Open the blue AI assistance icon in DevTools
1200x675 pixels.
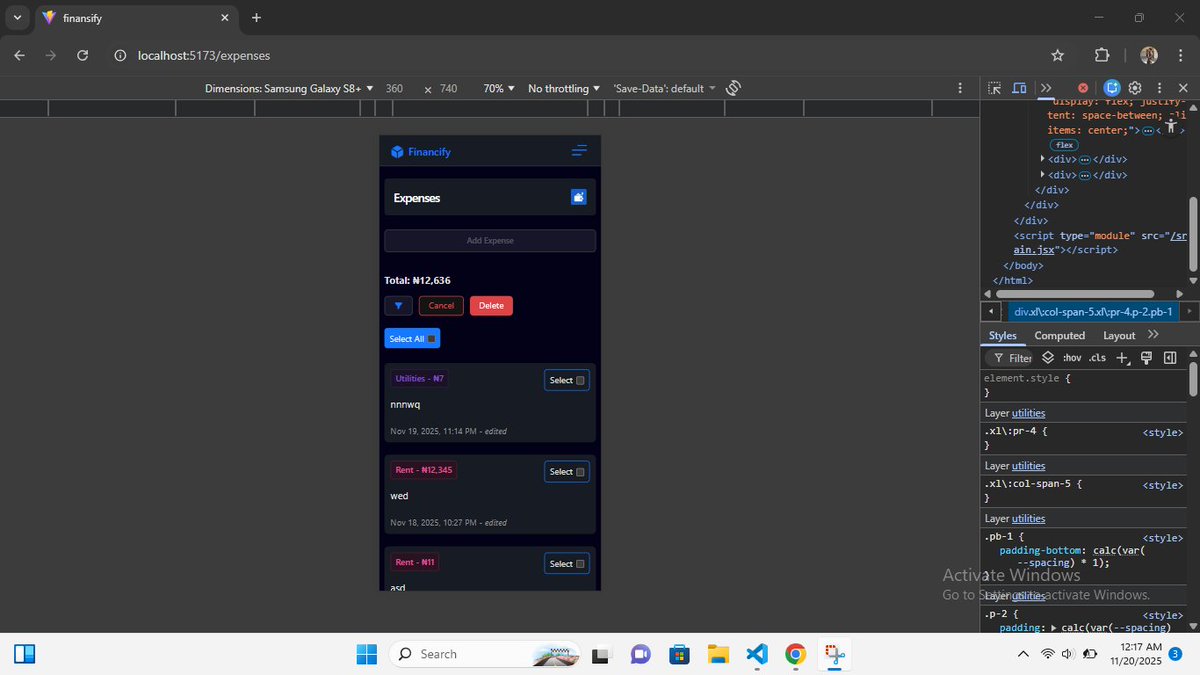click(1112, 88)
